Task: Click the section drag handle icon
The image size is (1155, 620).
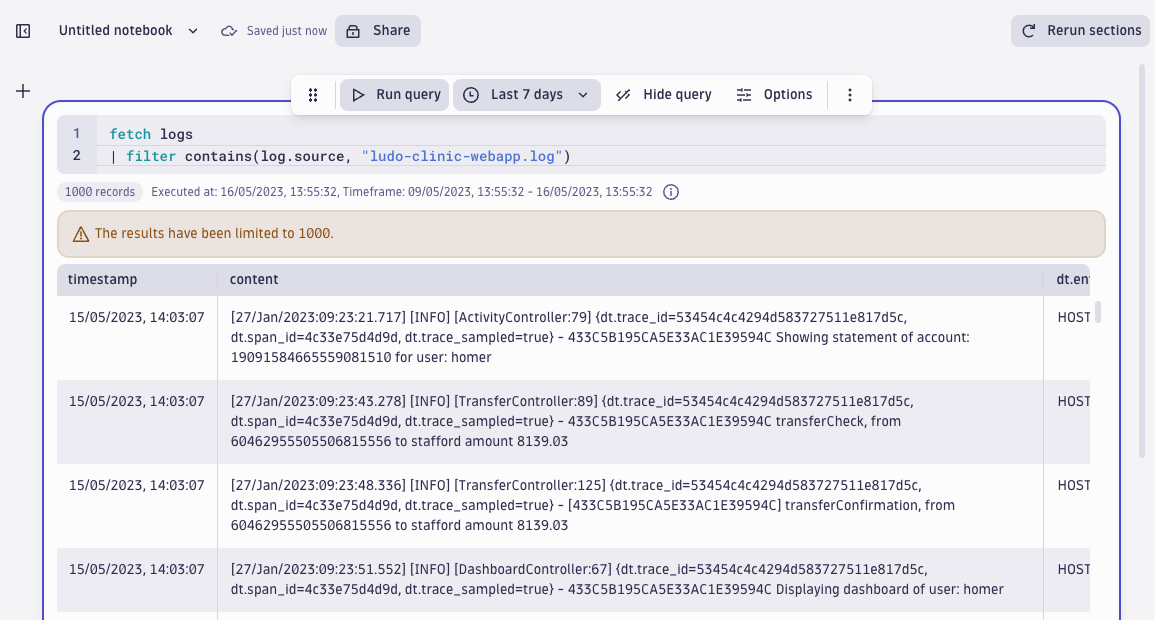Action: click(x=313, y=94)
